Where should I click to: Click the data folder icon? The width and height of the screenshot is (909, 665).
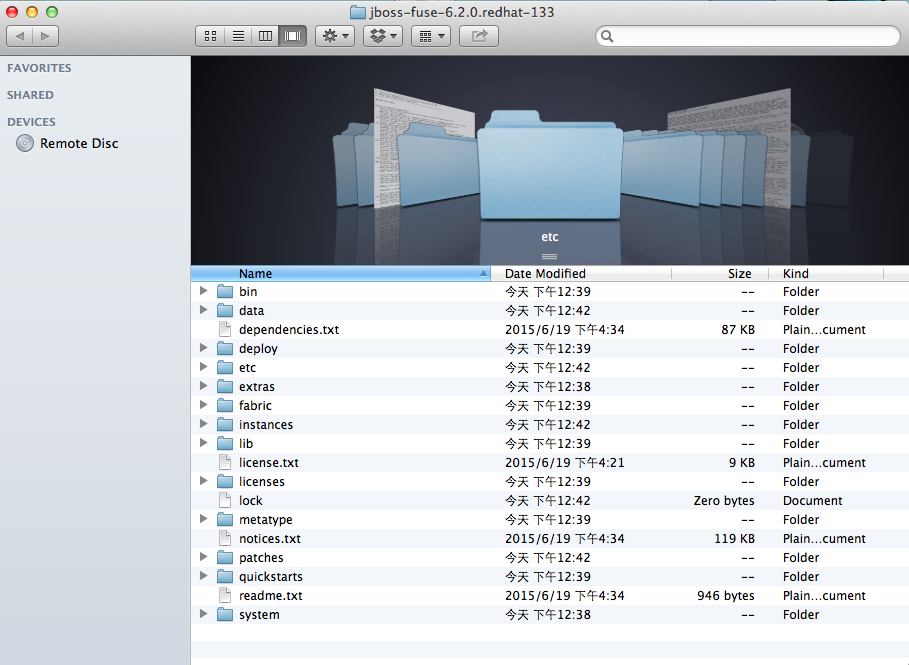pos(225,310)
